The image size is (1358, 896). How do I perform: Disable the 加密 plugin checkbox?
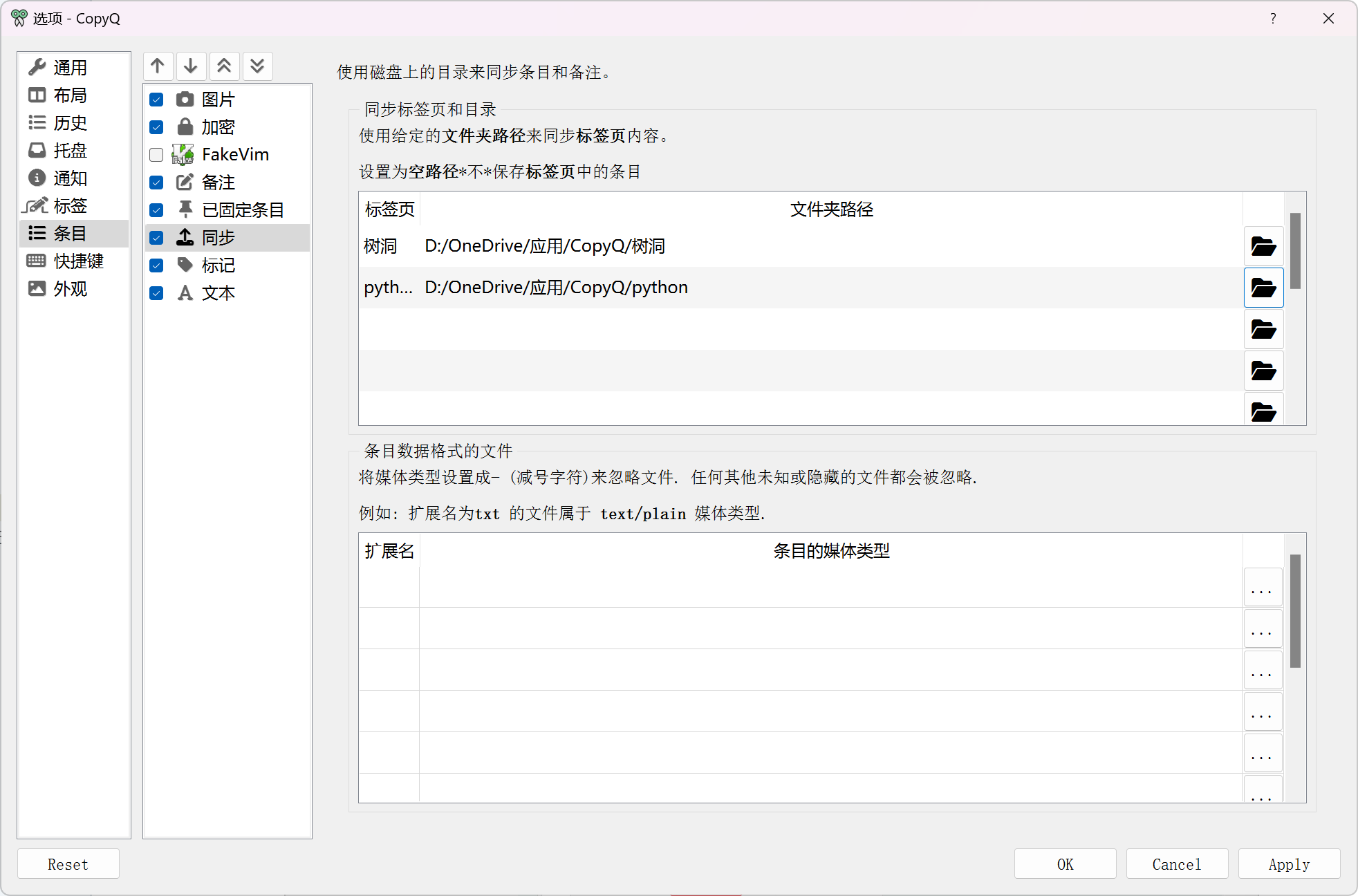point(156,127)
